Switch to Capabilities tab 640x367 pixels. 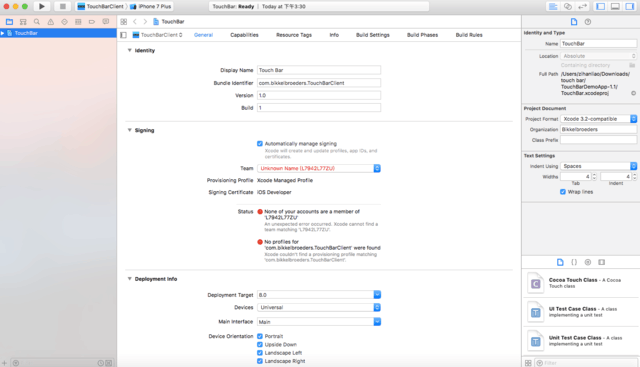tap(244, 35)
